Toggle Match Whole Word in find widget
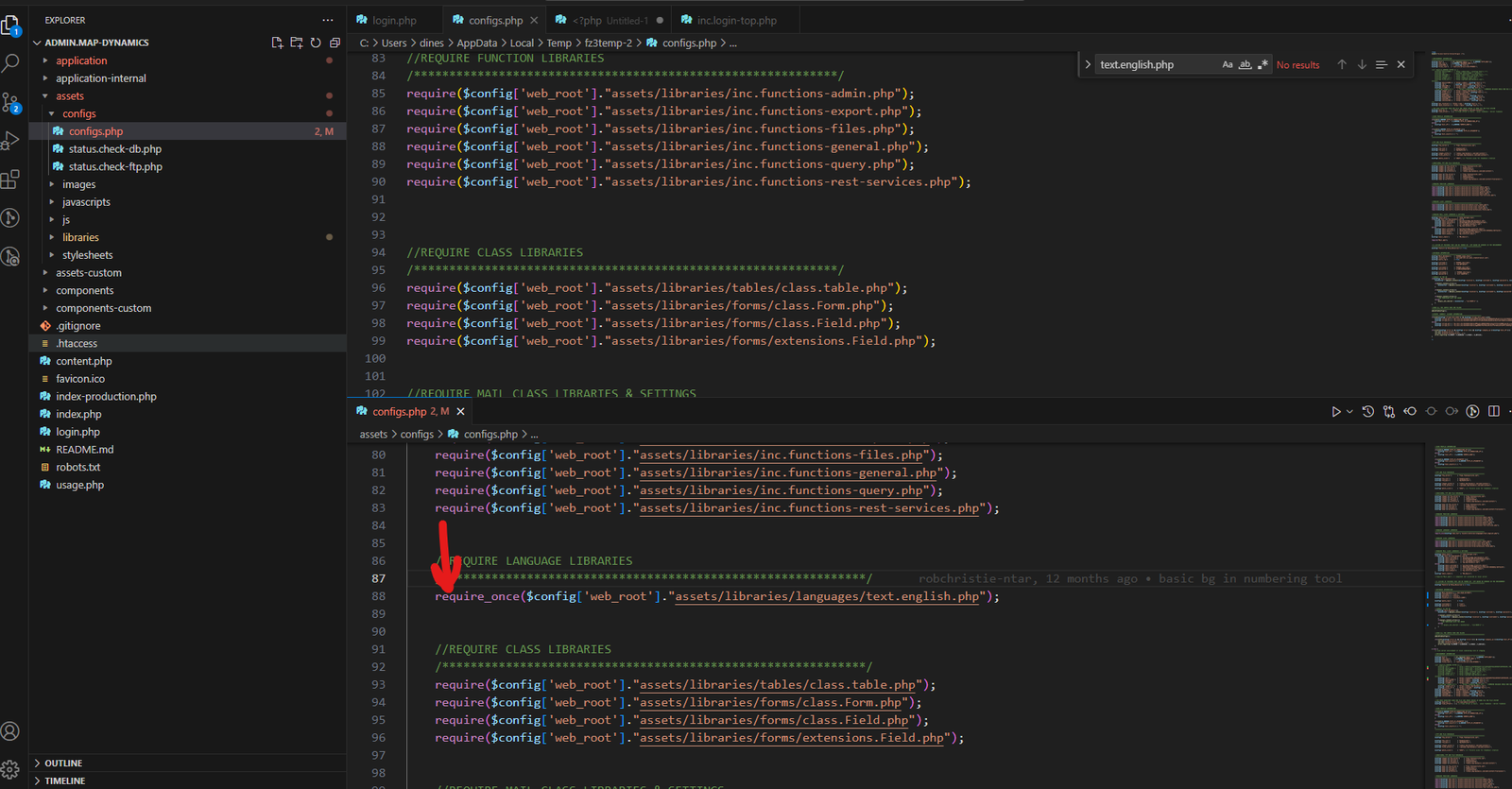This screenshot has height=789, width=1512. click(x=1246, y=64)
